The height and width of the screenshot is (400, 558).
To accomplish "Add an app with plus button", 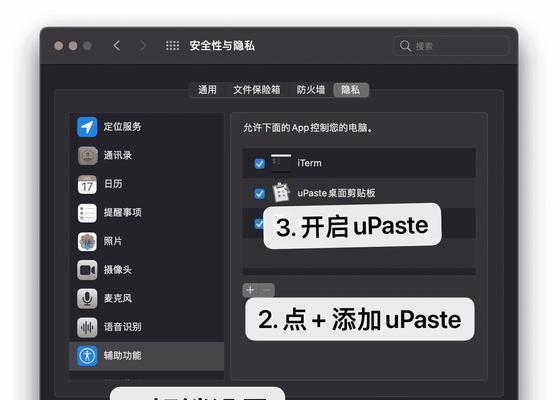I will [x=251, y=290].
